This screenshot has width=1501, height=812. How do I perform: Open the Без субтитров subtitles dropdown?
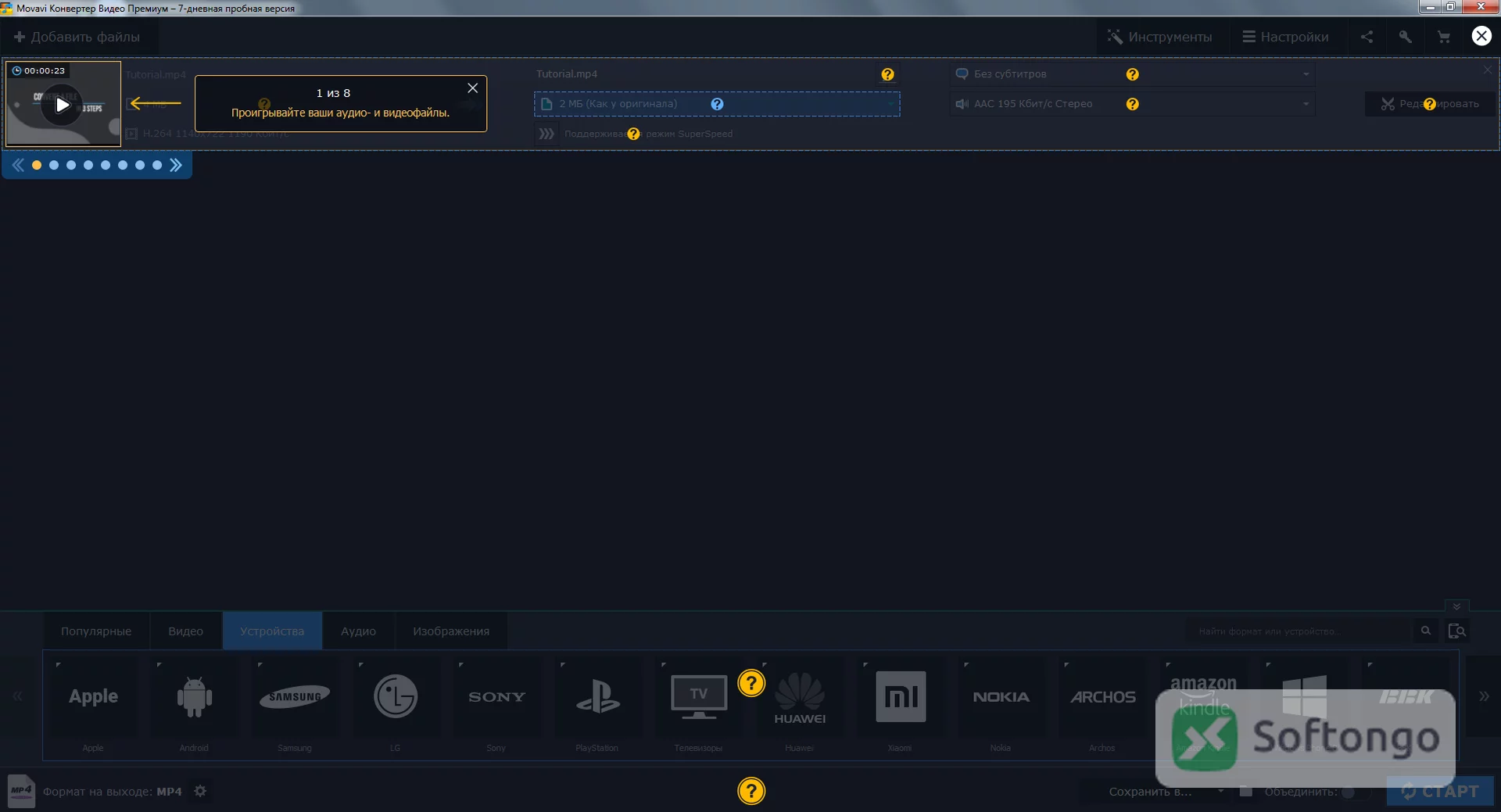tap(1132, 74)
